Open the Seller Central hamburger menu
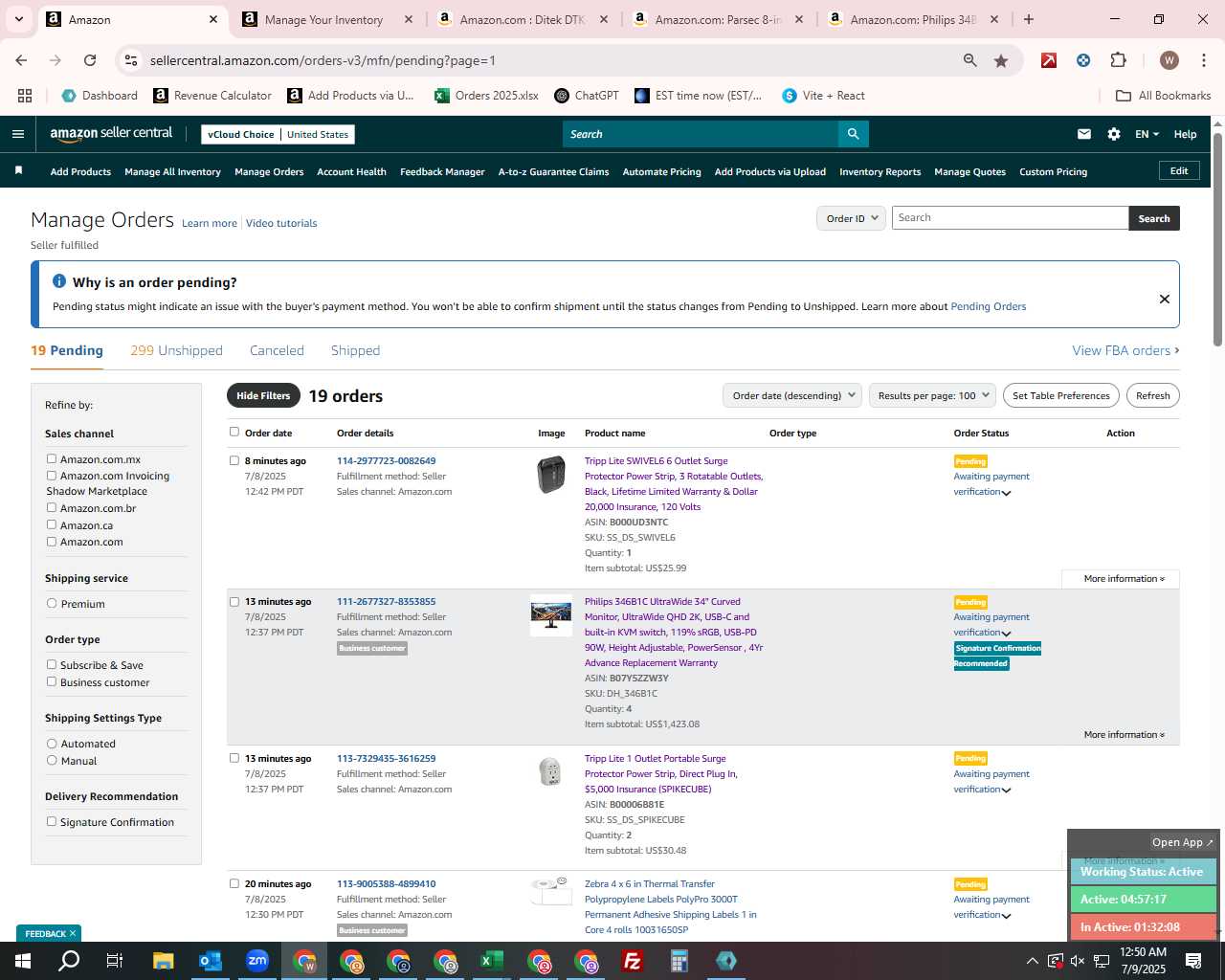Image resolution: width=1225 pixels, height=980 pixels. (17, 134)
